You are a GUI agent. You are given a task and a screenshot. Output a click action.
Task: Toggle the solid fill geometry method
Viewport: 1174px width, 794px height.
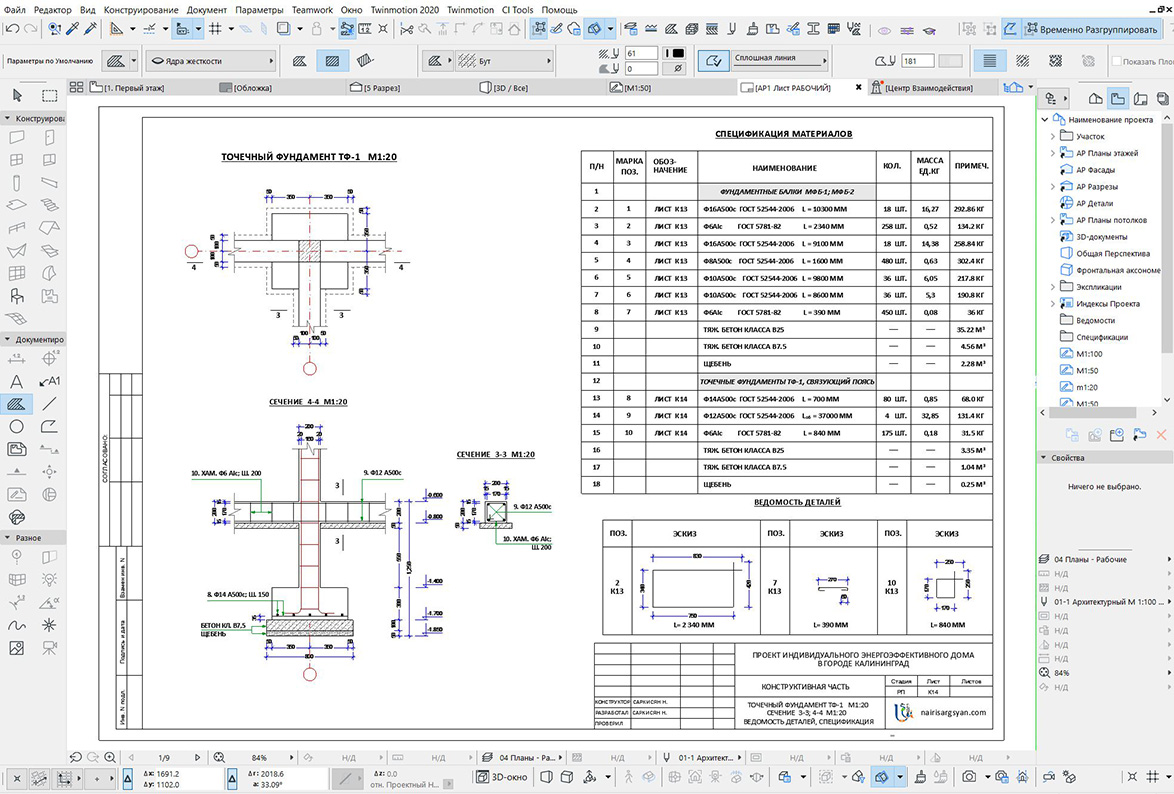(299, 61)
